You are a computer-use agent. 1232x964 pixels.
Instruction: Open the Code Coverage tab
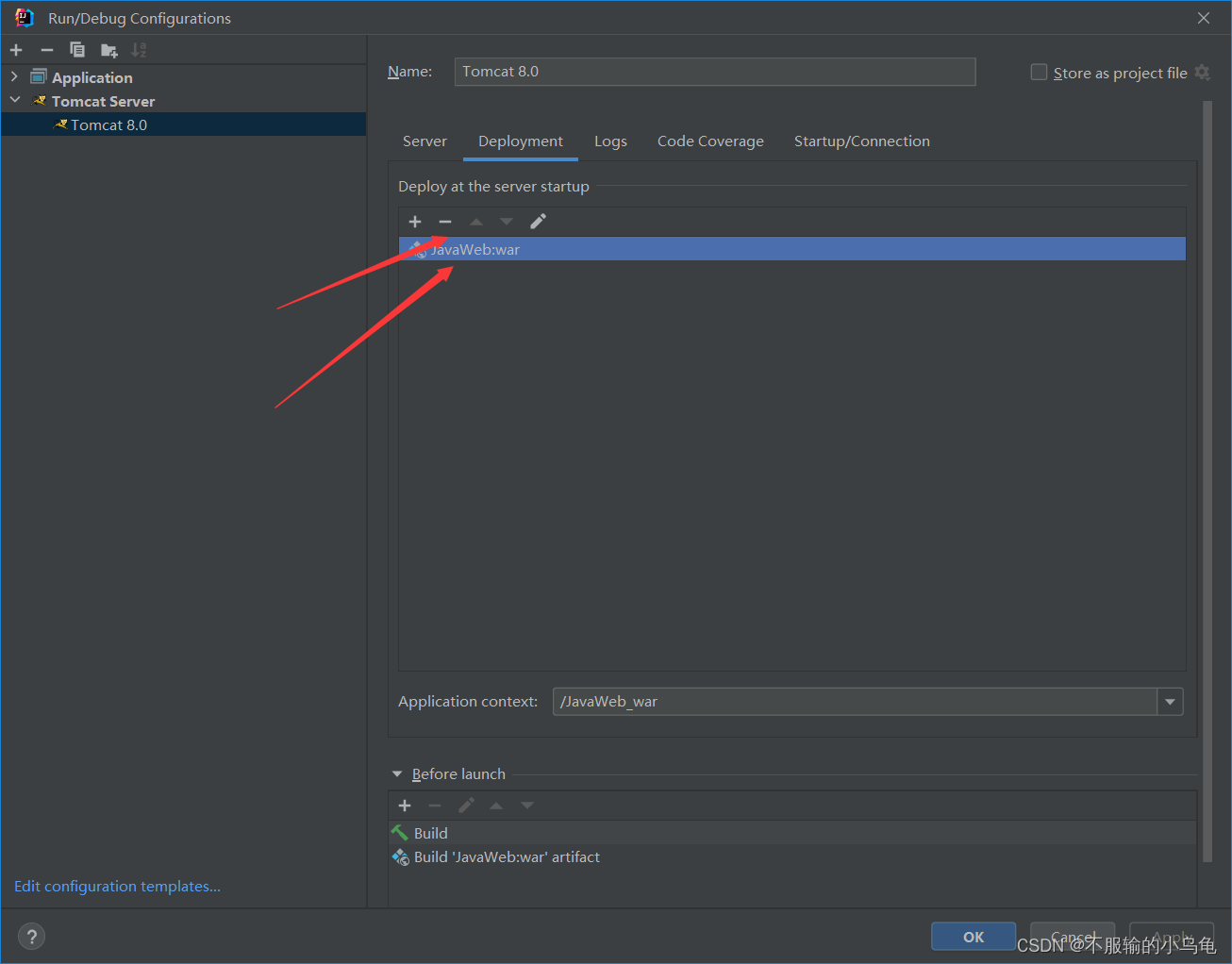710,141
